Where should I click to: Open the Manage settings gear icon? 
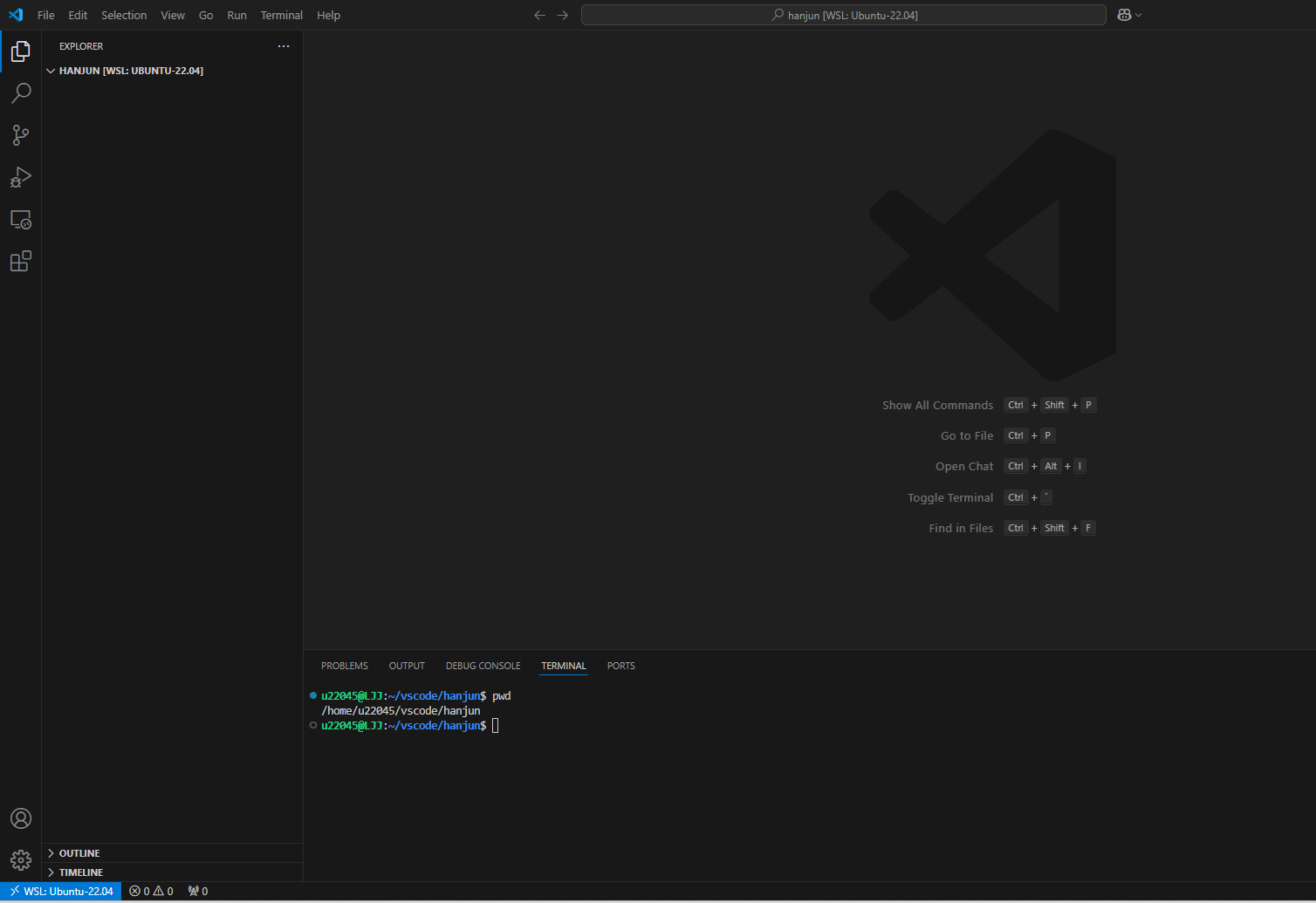[x=21, y=860]
